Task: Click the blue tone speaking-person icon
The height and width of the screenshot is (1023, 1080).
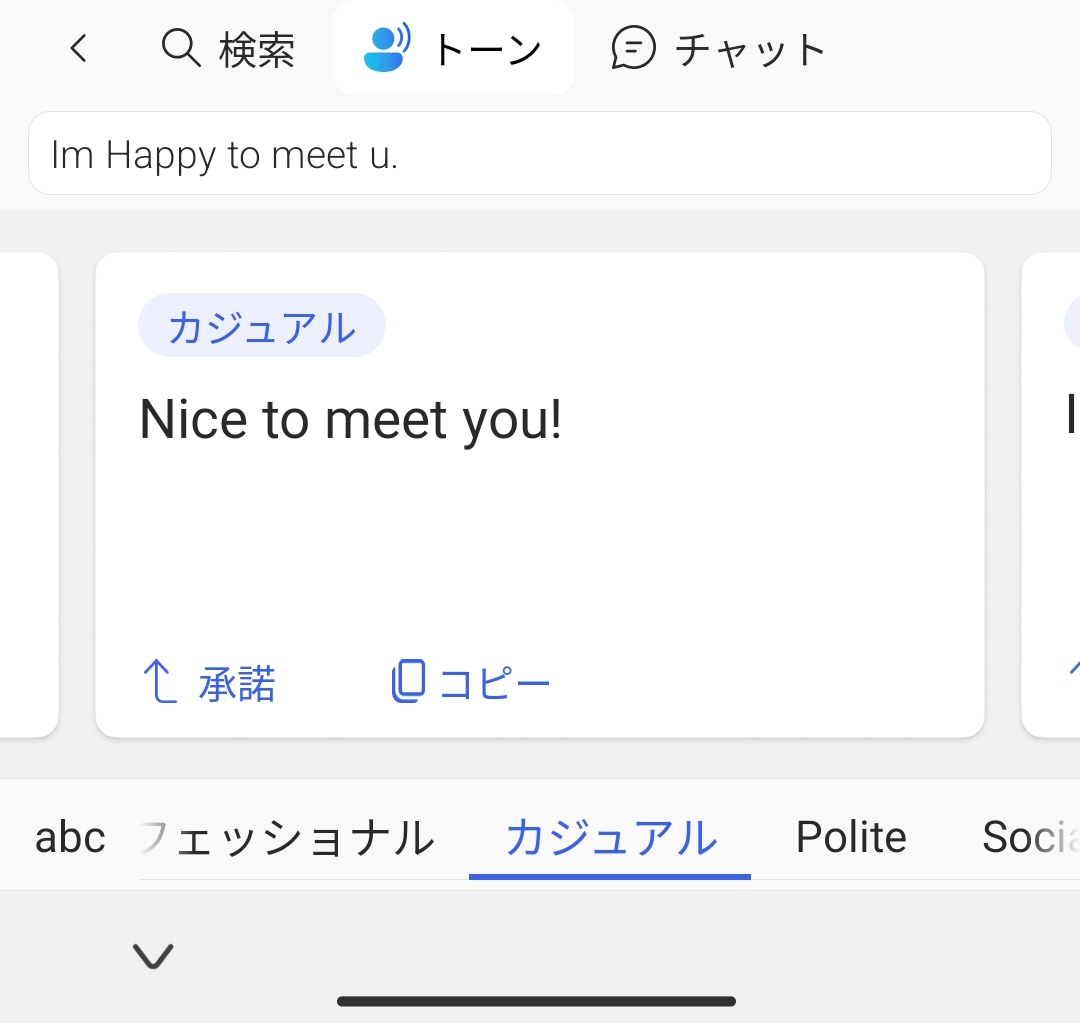Action: click(x=386, y=48)
